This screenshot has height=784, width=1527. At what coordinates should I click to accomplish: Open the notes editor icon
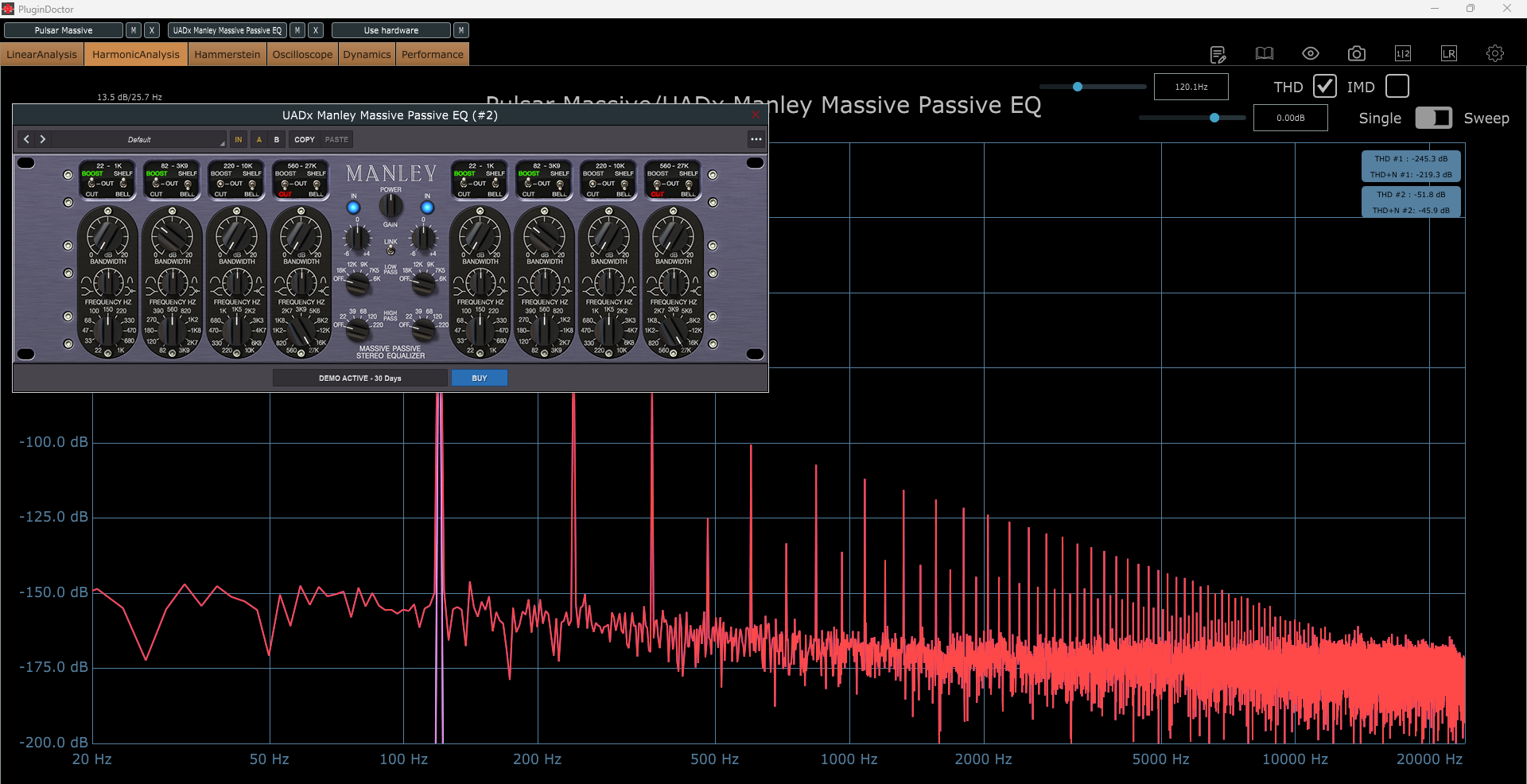[x=1218, y=54]
